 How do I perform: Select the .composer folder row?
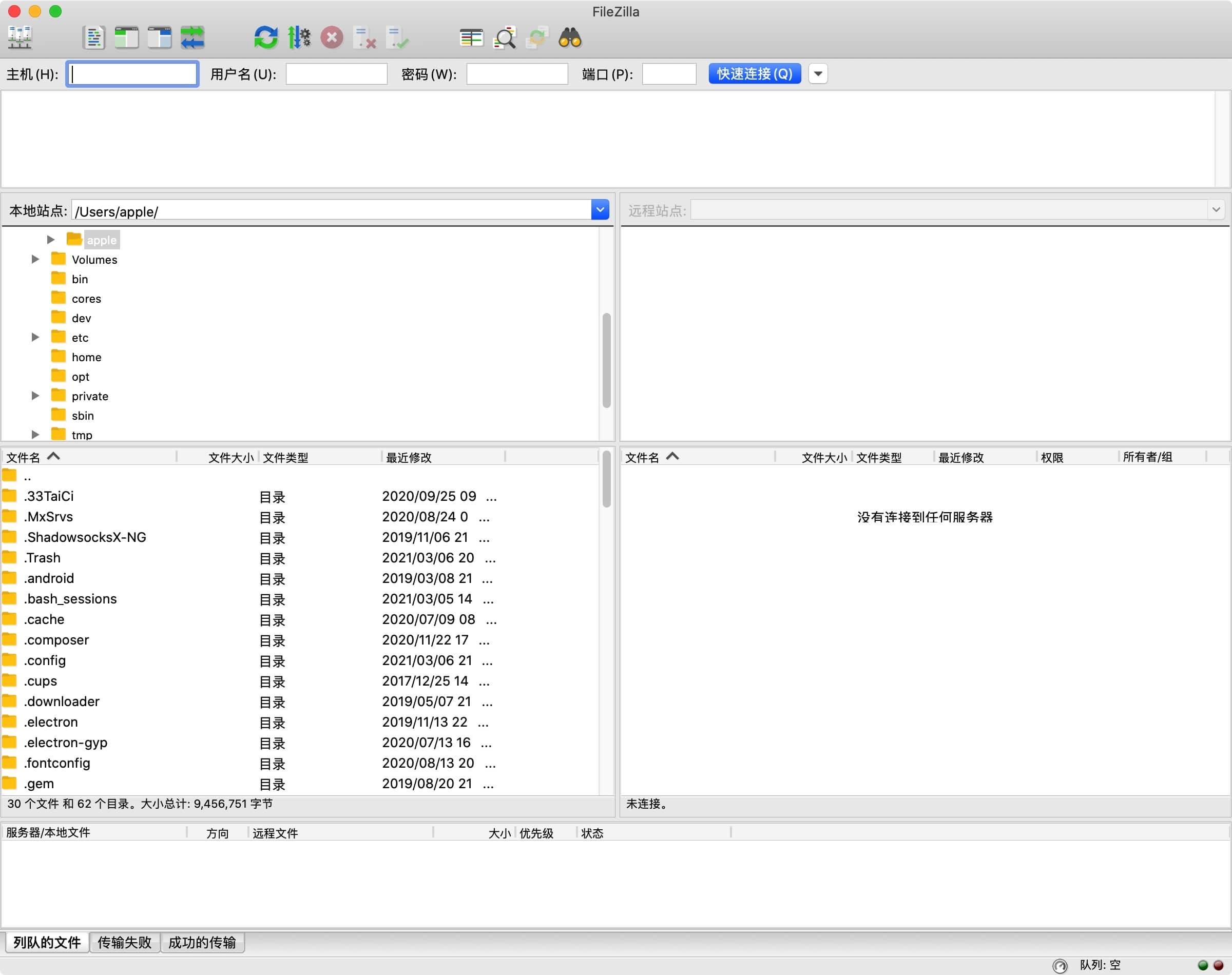coord(300,640)
